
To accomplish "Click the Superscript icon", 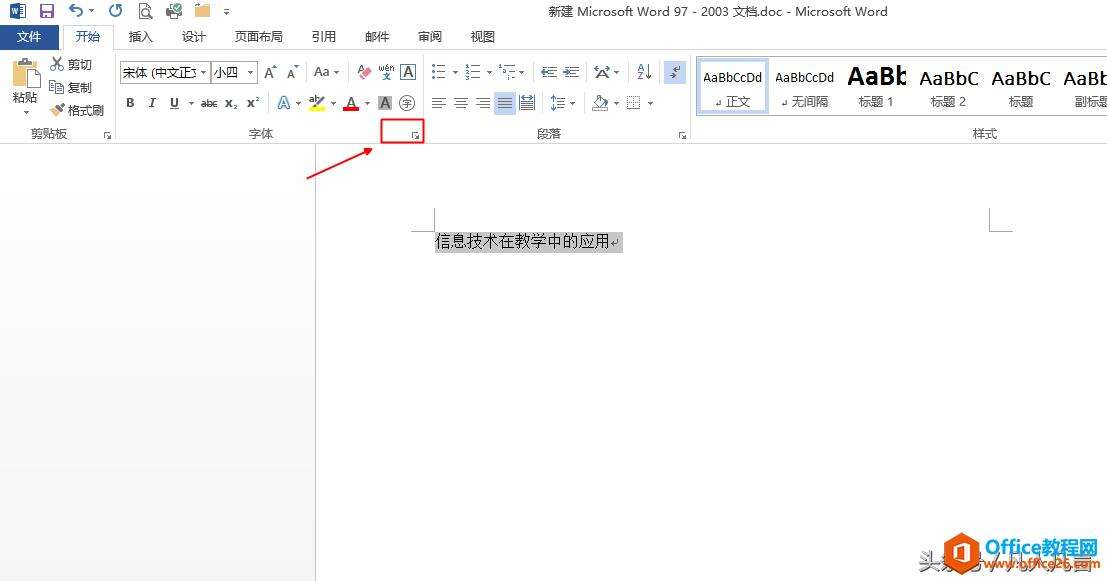I will point(252,102).
